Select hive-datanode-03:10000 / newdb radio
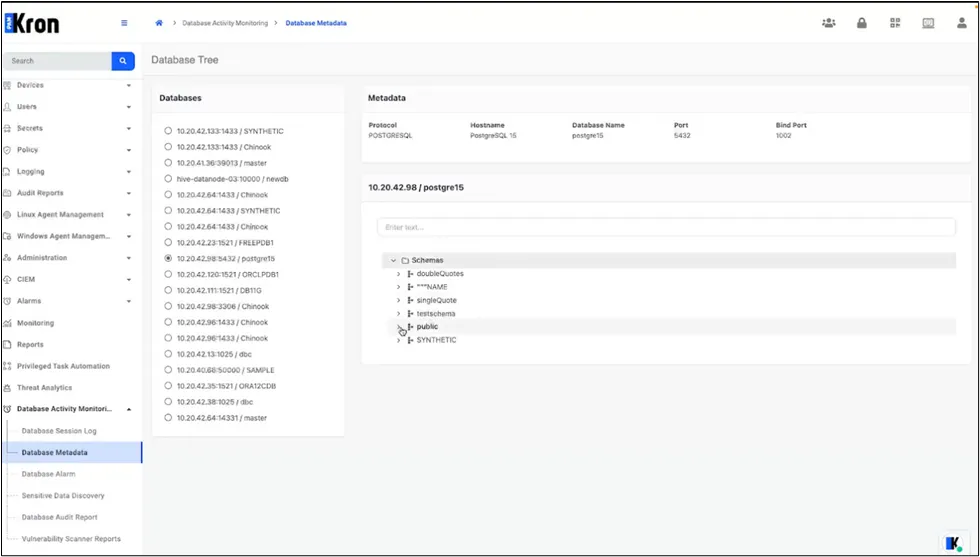 [168, 179]
